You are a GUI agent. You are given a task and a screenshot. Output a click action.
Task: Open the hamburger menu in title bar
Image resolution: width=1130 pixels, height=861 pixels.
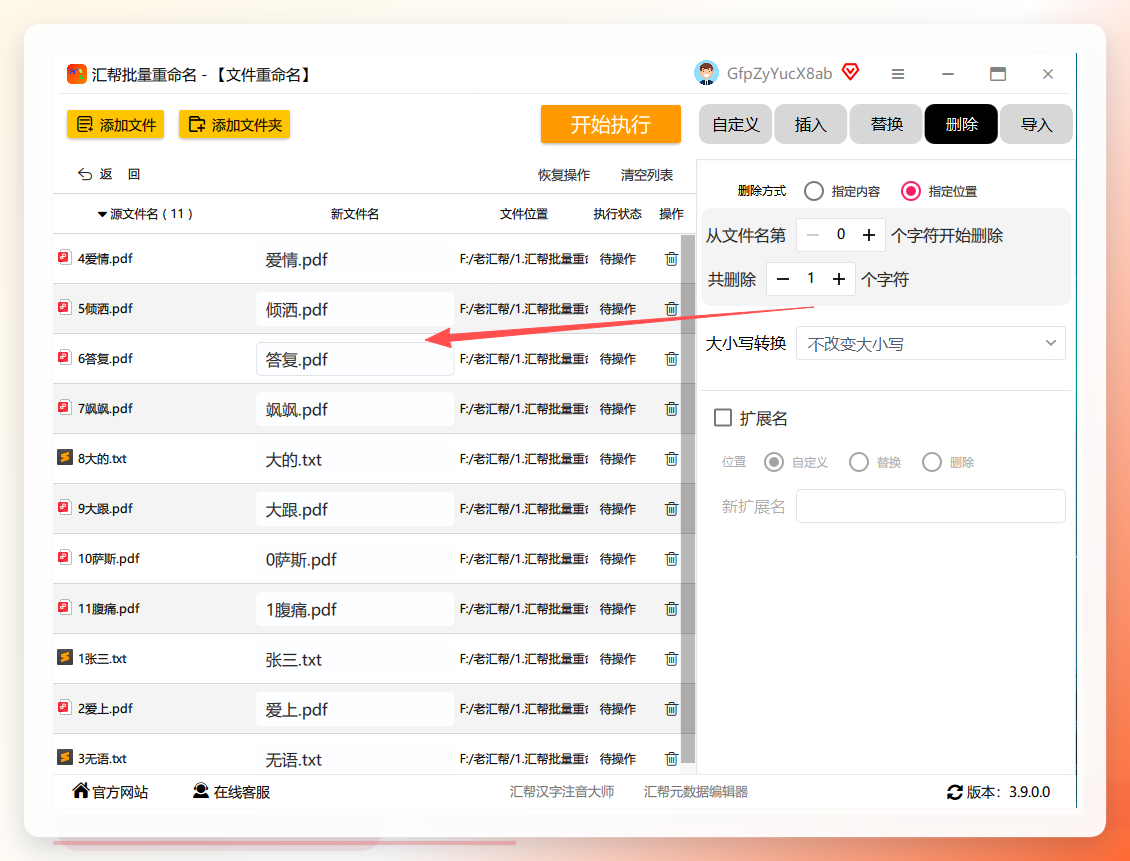coord(898,73)
